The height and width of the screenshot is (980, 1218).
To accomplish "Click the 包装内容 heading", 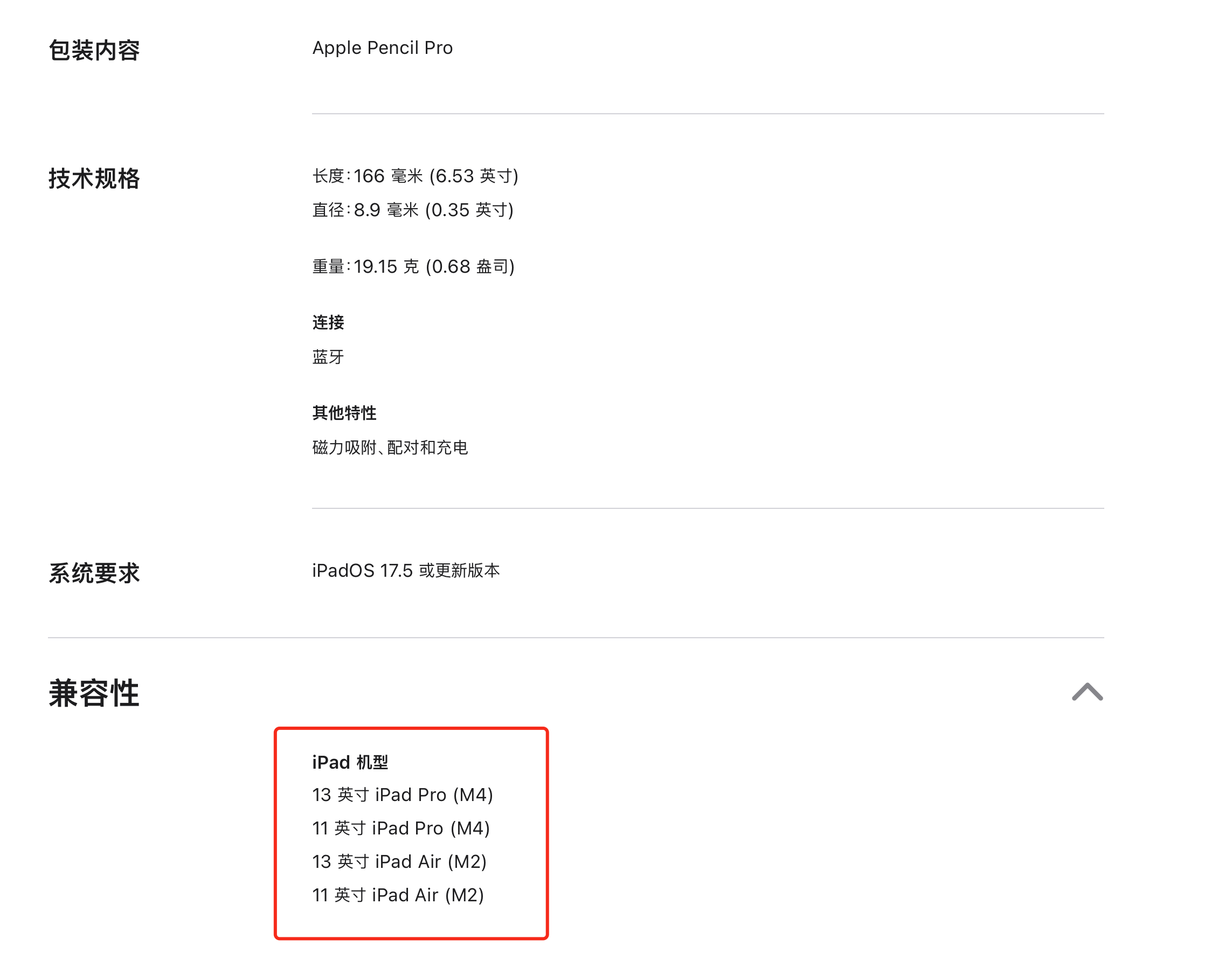I will 94,50.
